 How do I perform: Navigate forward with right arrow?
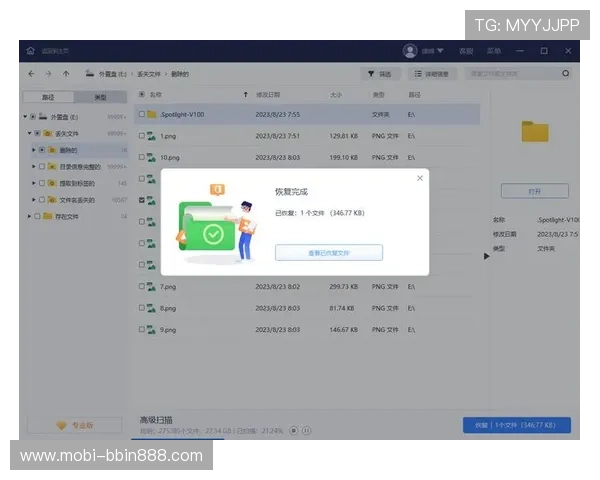48,74
